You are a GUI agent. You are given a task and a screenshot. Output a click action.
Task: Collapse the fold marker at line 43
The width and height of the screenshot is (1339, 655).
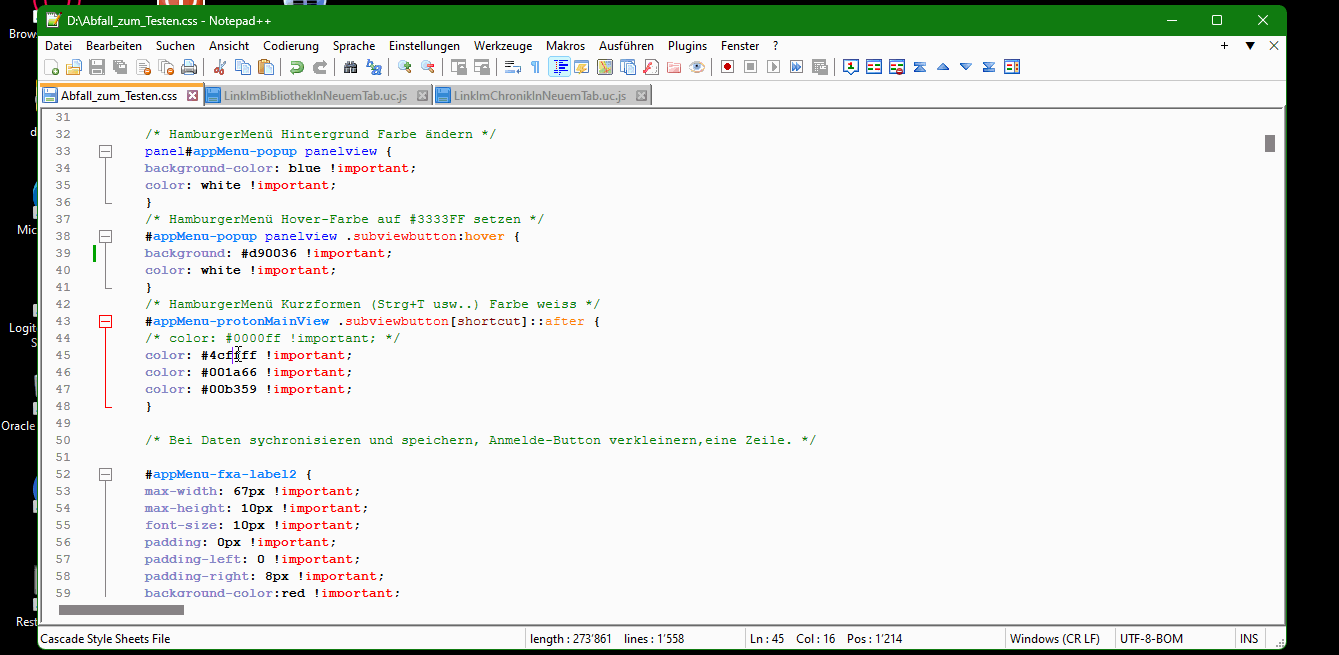(x=105, y=322)
